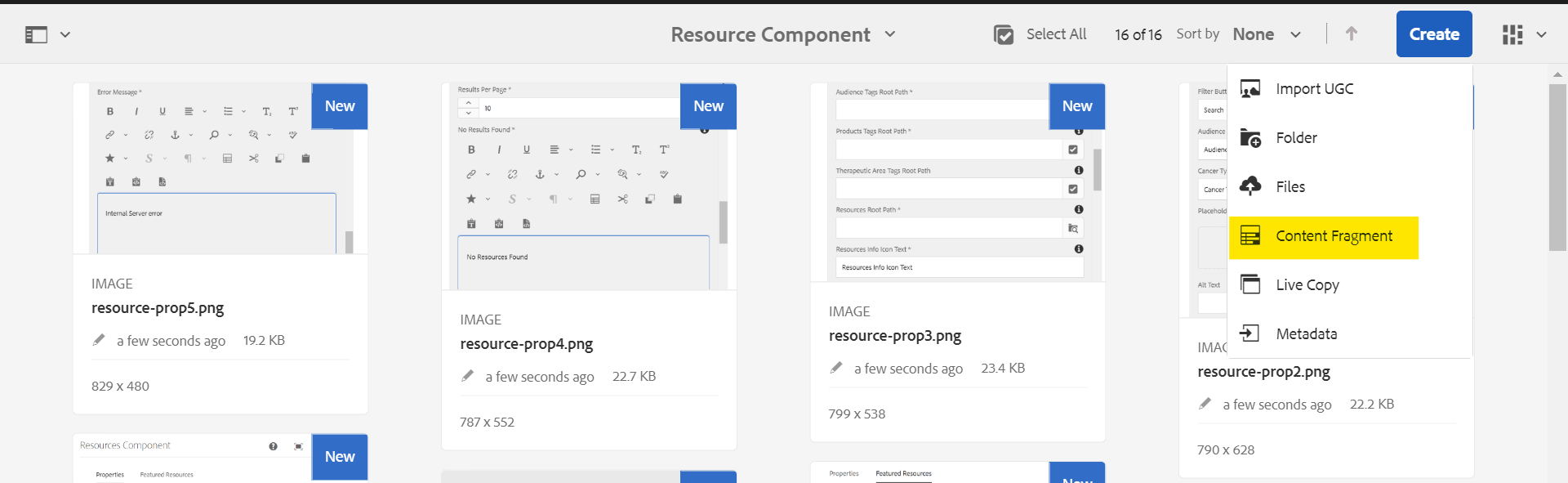The width and height of the screenshot is (1568, 483).
Task: Toggle ascending sort arrow
Action: (1352, 34)
